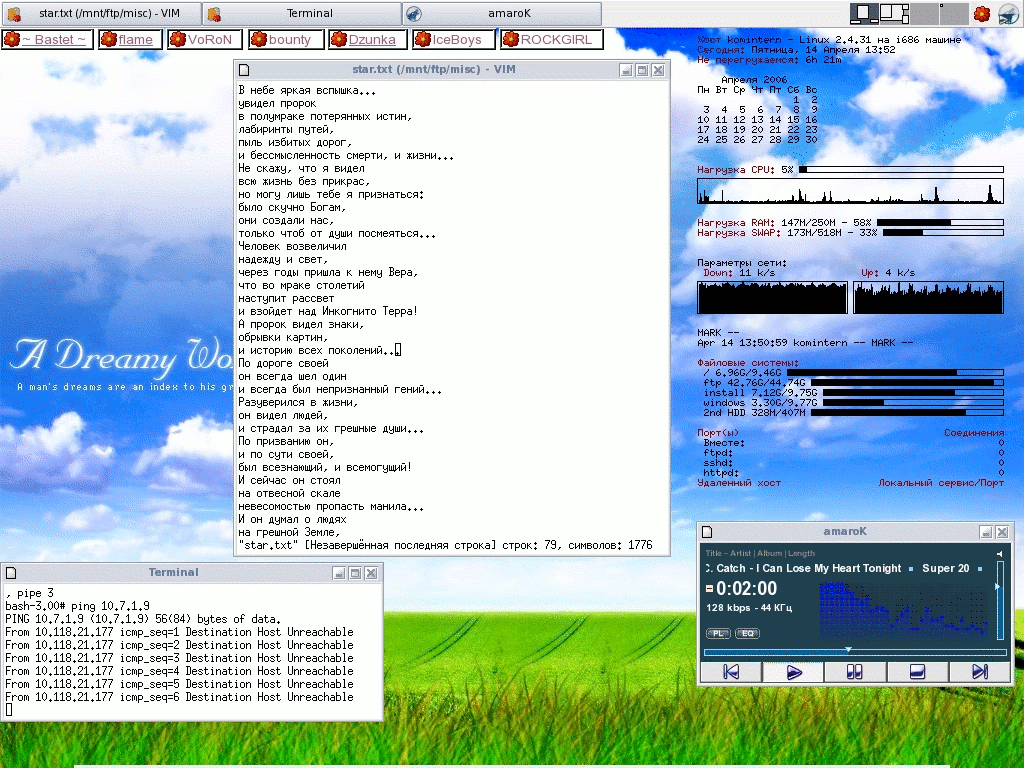Adjust the vertical volume slider in amaroK
The height and width of the screenshot is (768, 1024).
click(x=999, y=601)
